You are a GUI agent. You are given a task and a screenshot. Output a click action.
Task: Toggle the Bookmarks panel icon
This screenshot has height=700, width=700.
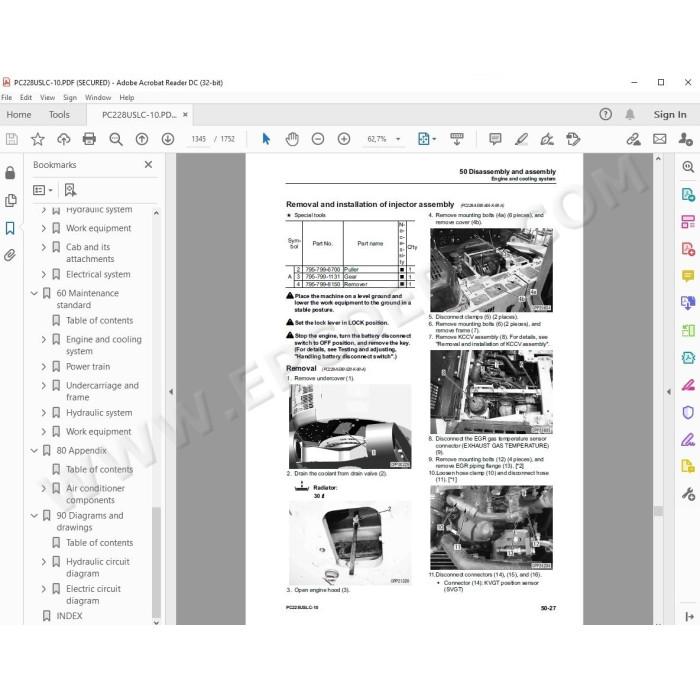[x=10, y=228]
